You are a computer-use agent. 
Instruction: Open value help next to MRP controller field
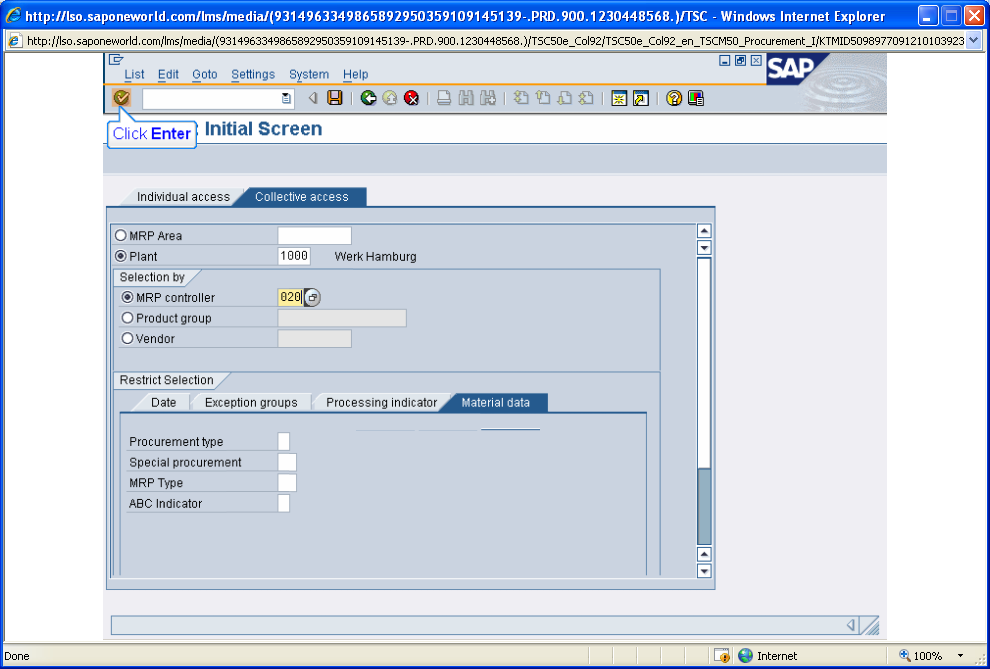click(312, 297)
